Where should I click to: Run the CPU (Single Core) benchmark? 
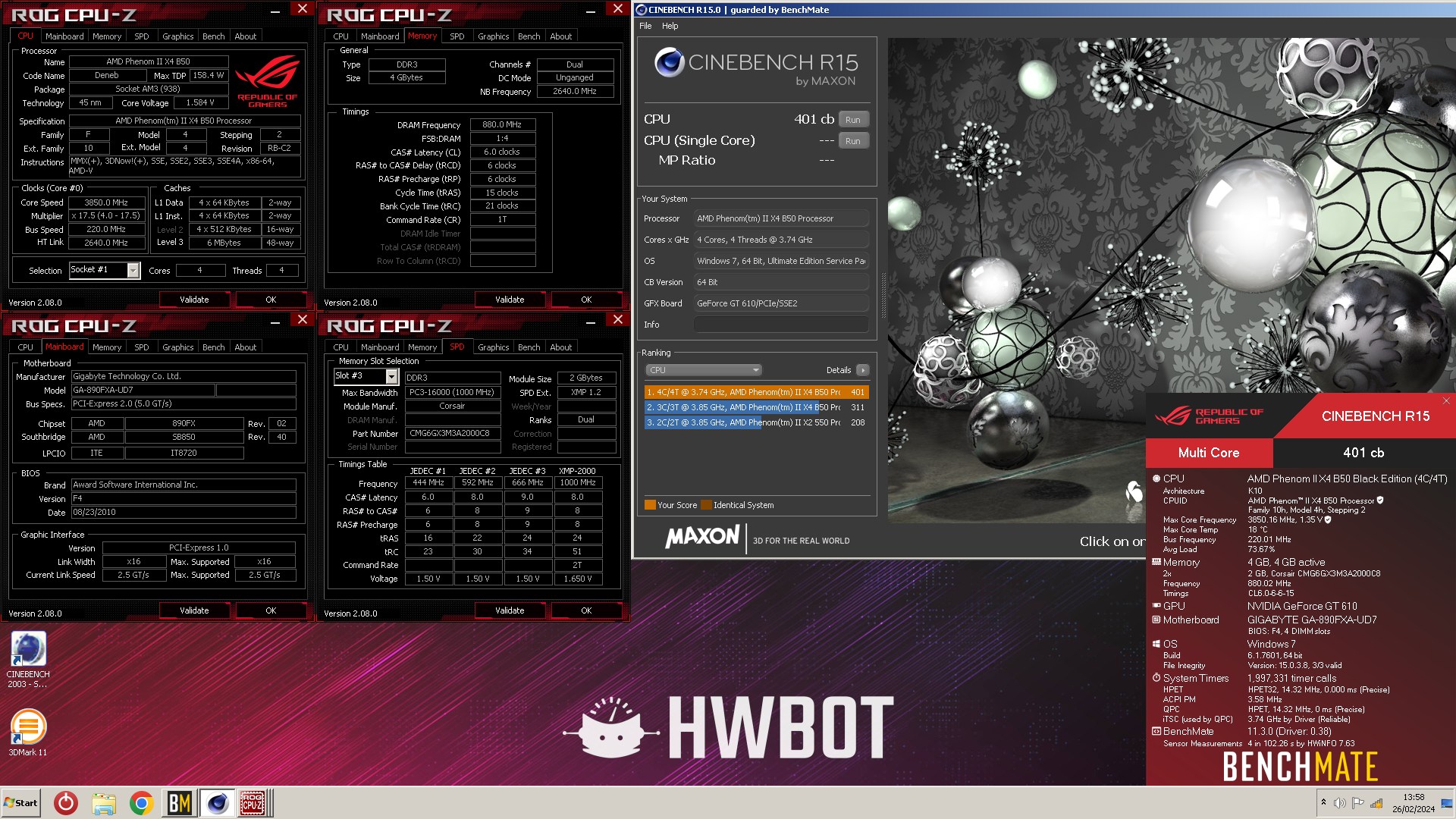tap(853, 141)
